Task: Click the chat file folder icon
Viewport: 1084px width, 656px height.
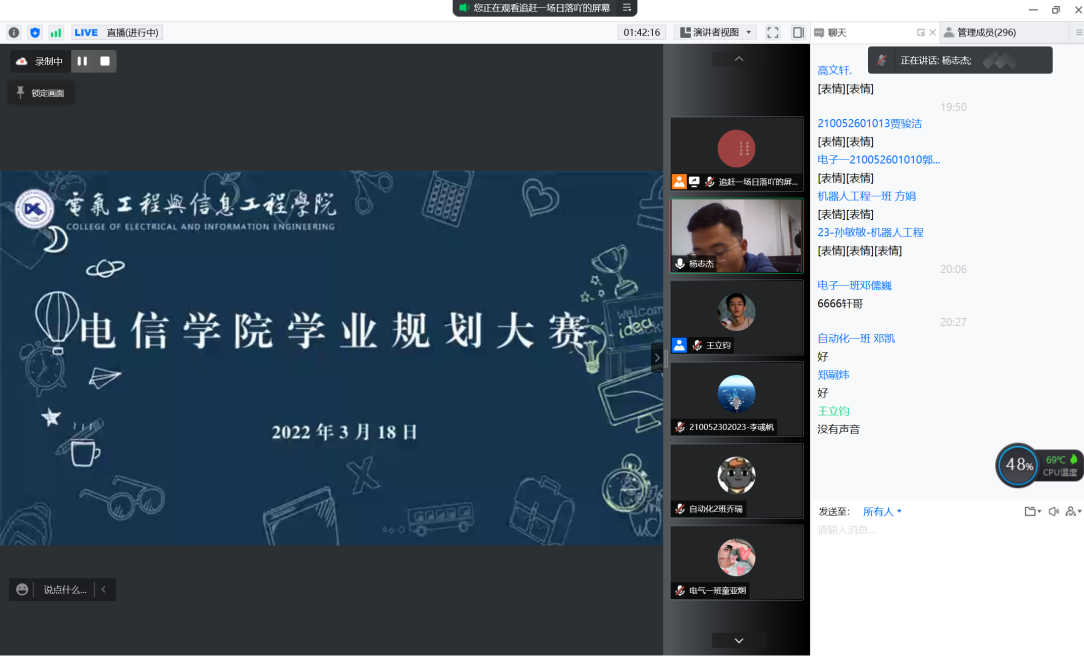Action: click(1030, 511)
